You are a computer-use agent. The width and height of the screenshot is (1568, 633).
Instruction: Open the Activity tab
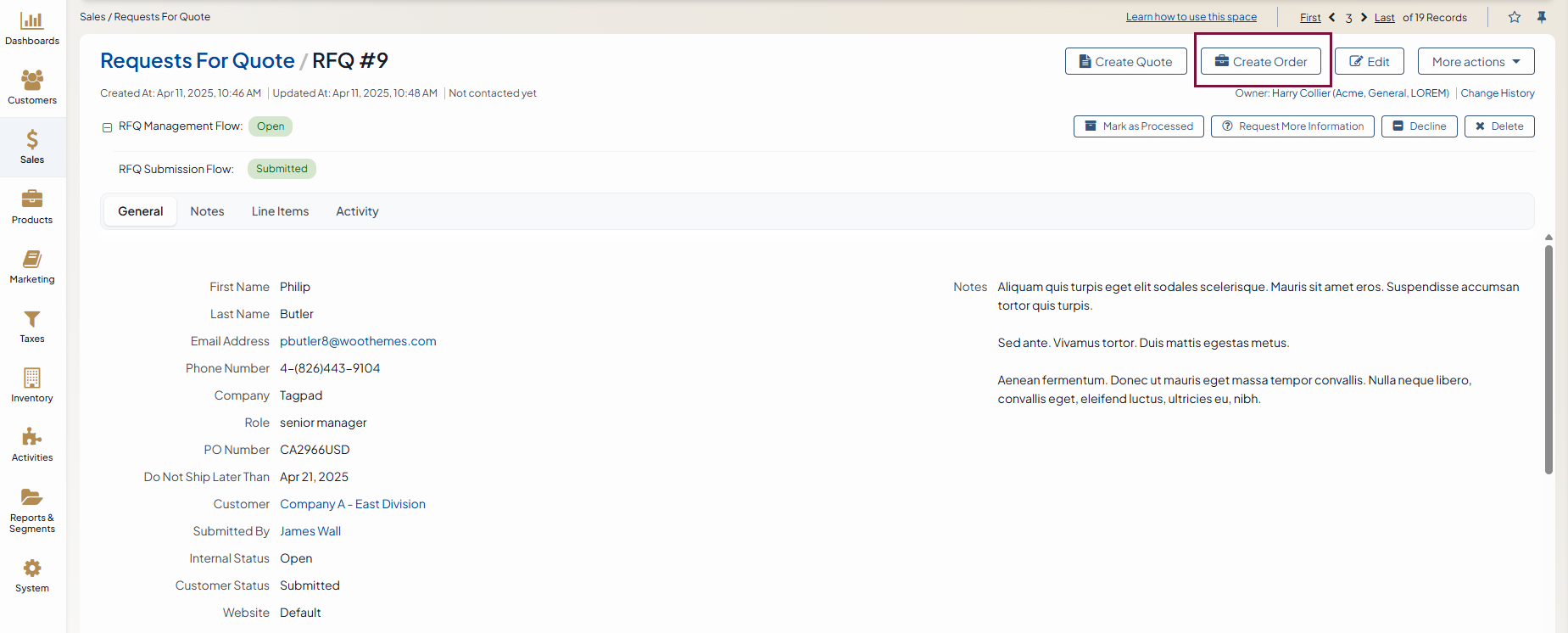(x=357, y=211)
